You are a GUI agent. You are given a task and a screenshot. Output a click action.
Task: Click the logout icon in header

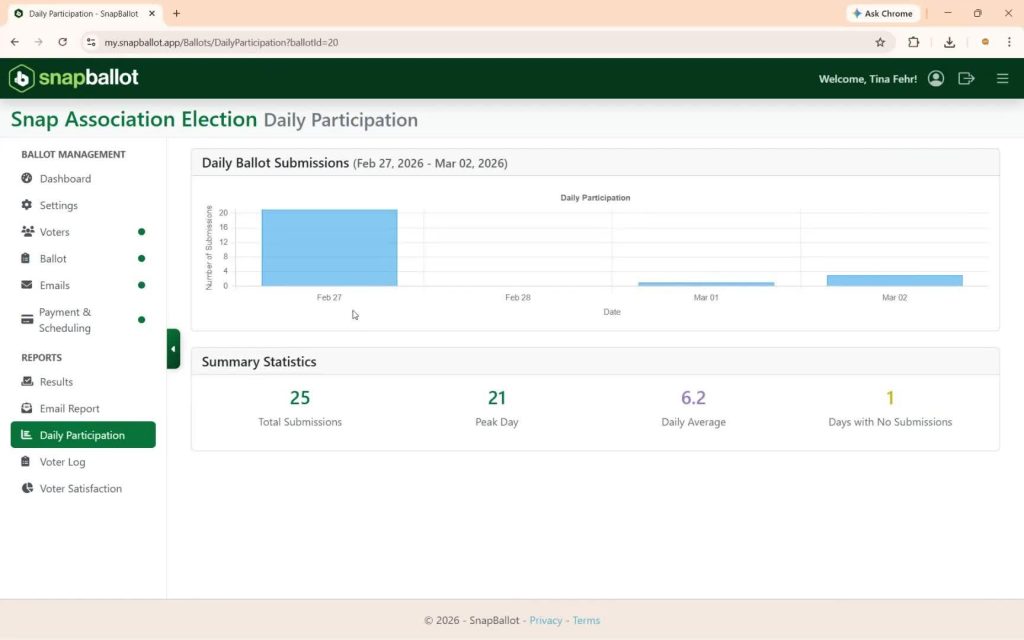click(966, 78)
